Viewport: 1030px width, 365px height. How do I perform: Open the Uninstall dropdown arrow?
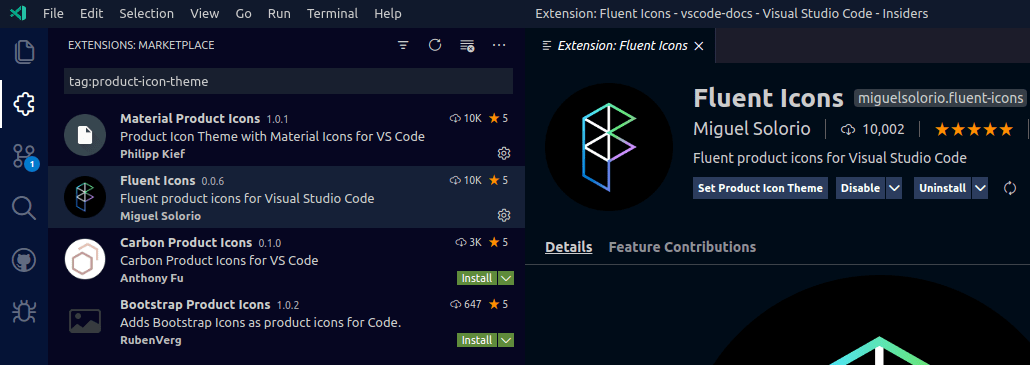pyautogui.click(x=979, y=188)
